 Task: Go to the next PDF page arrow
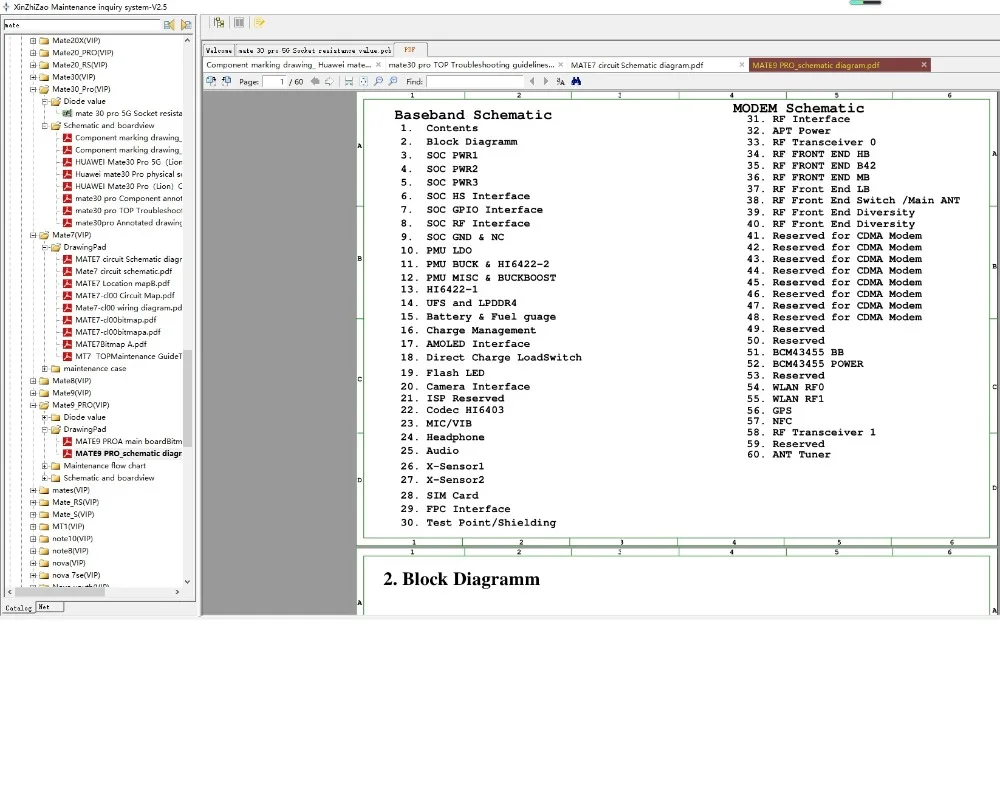coord(329,82)
